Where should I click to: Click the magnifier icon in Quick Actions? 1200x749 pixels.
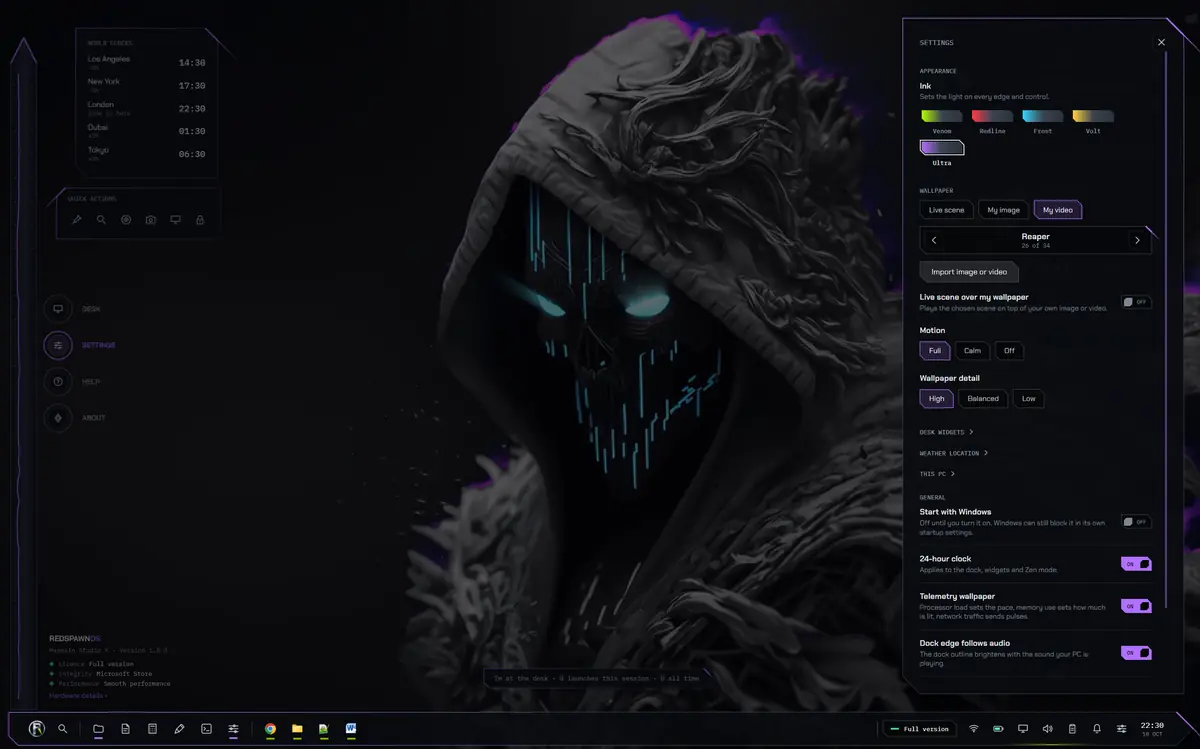(x=101, y=220)
